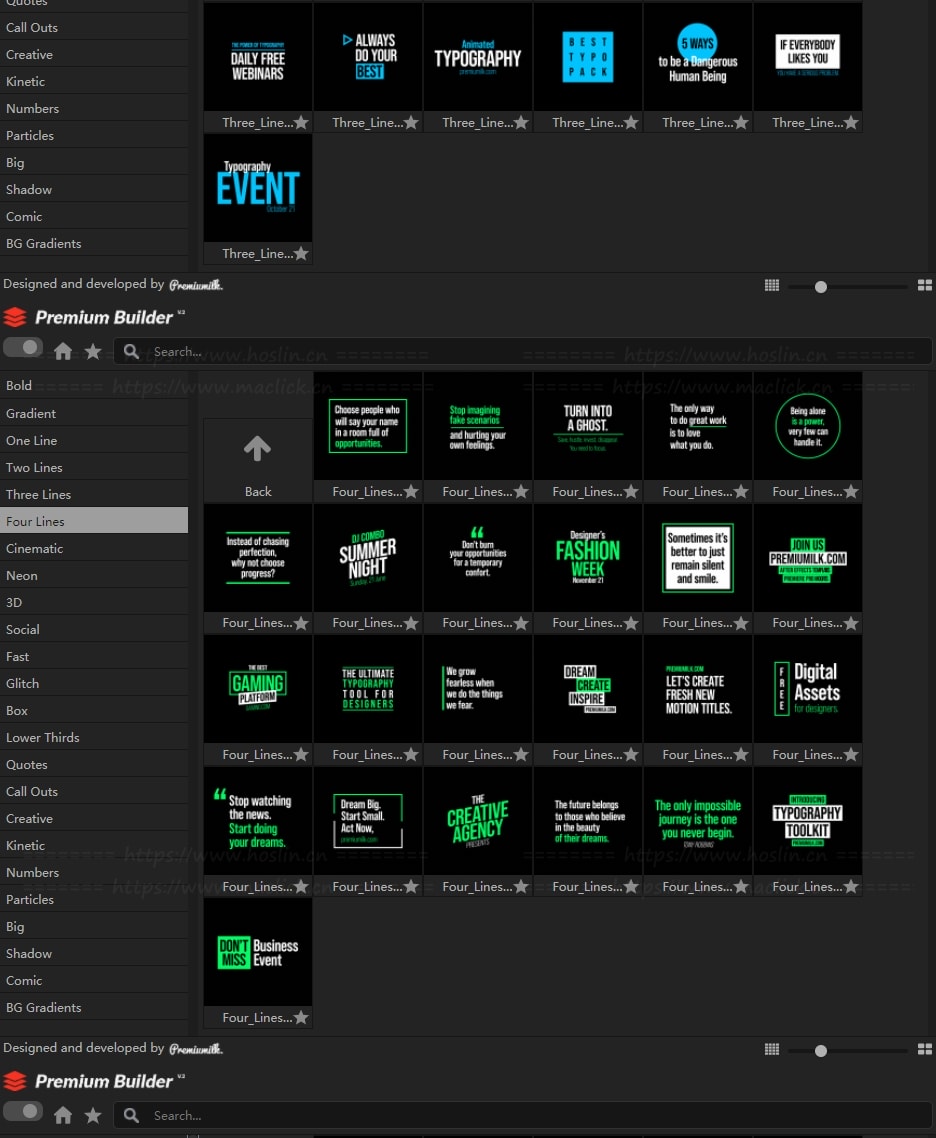Open Premiumilk link below the Three Lines grid
Screen dimensions: 936x1138
coord(195,284)
